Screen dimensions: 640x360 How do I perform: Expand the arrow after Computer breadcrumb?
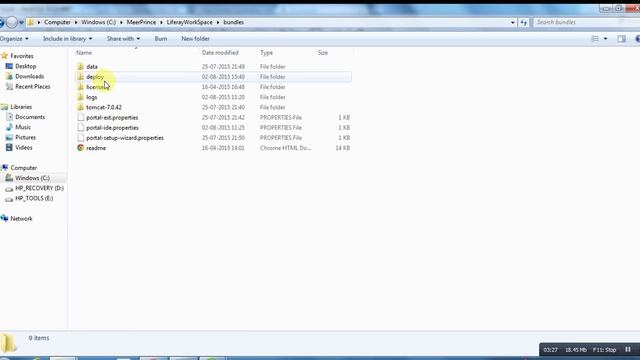tap(76, 22)
